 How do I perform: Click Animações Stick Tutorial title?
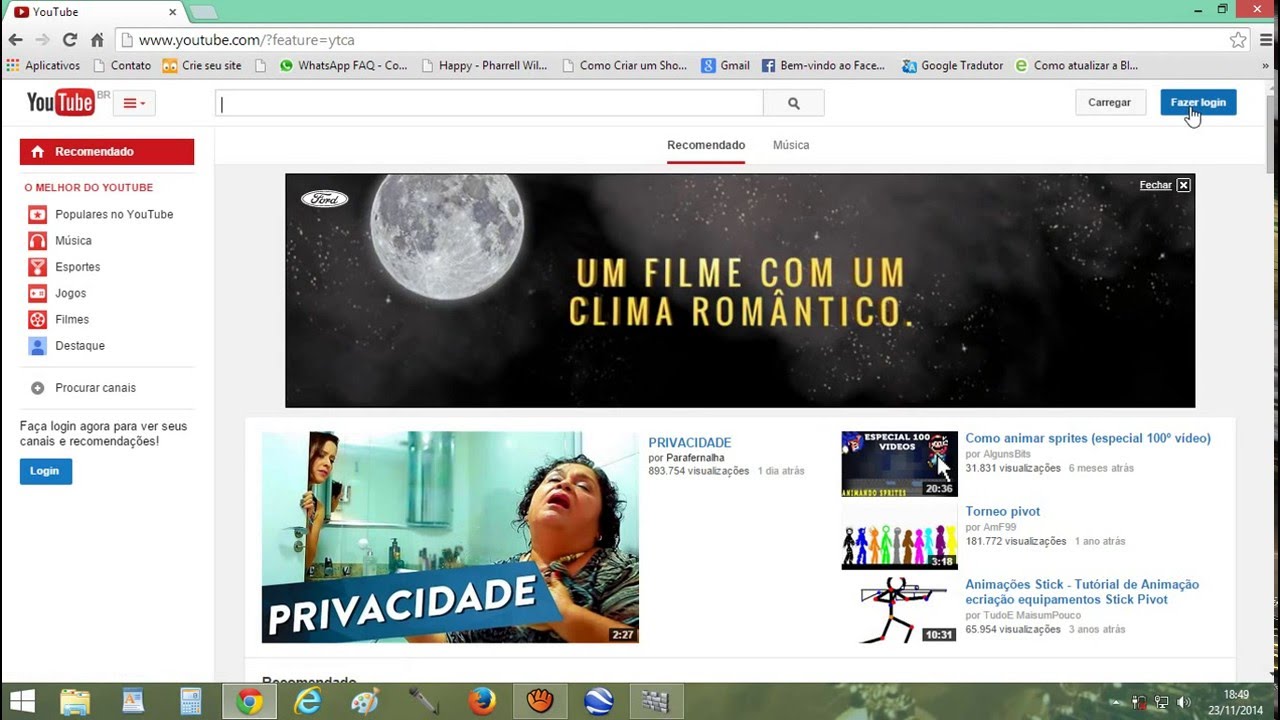coord(1082,592)
